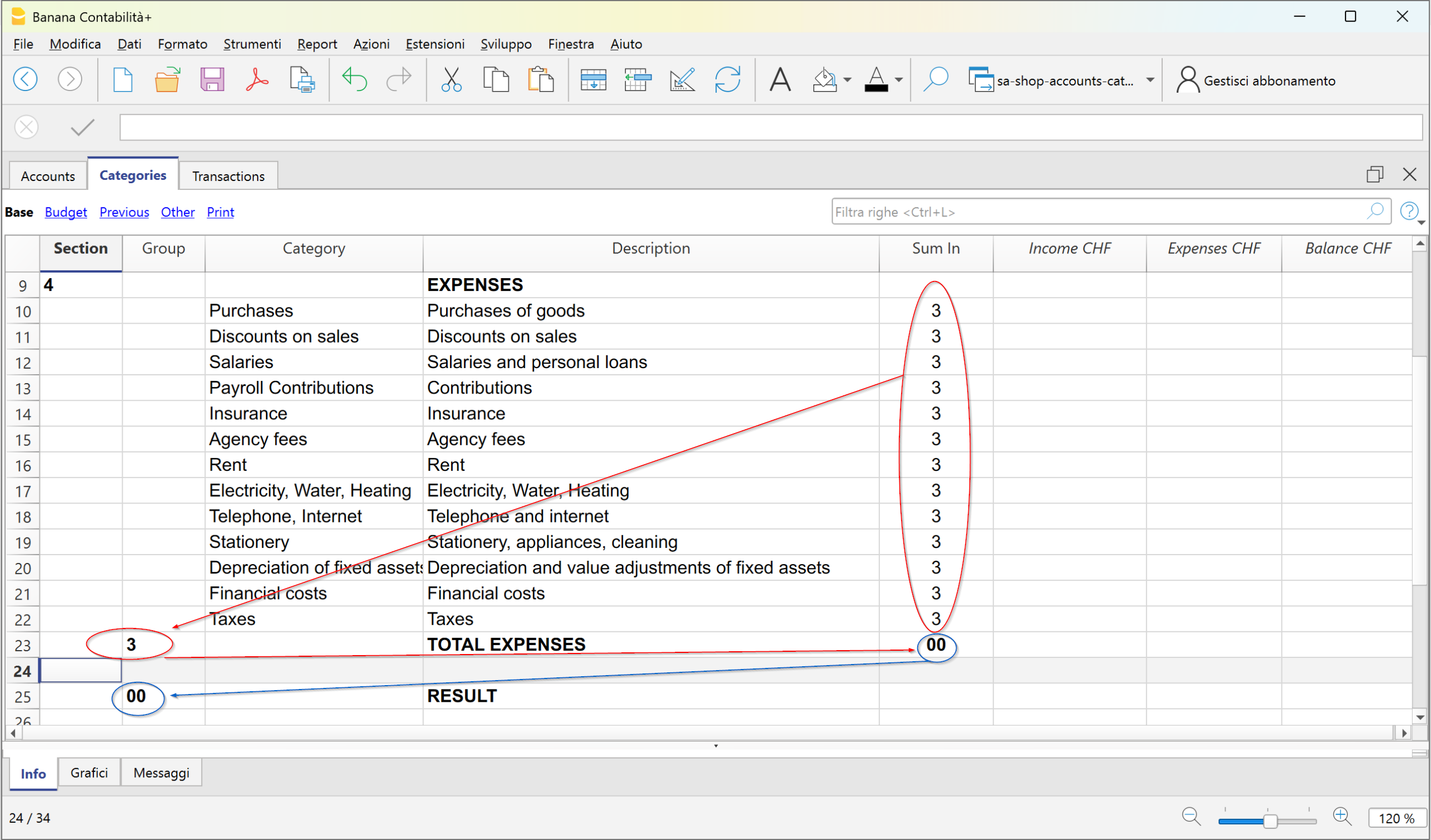Screen dimensions: 1431x840
Task: Click the Undo arrow icon
Action: (354, 79)
